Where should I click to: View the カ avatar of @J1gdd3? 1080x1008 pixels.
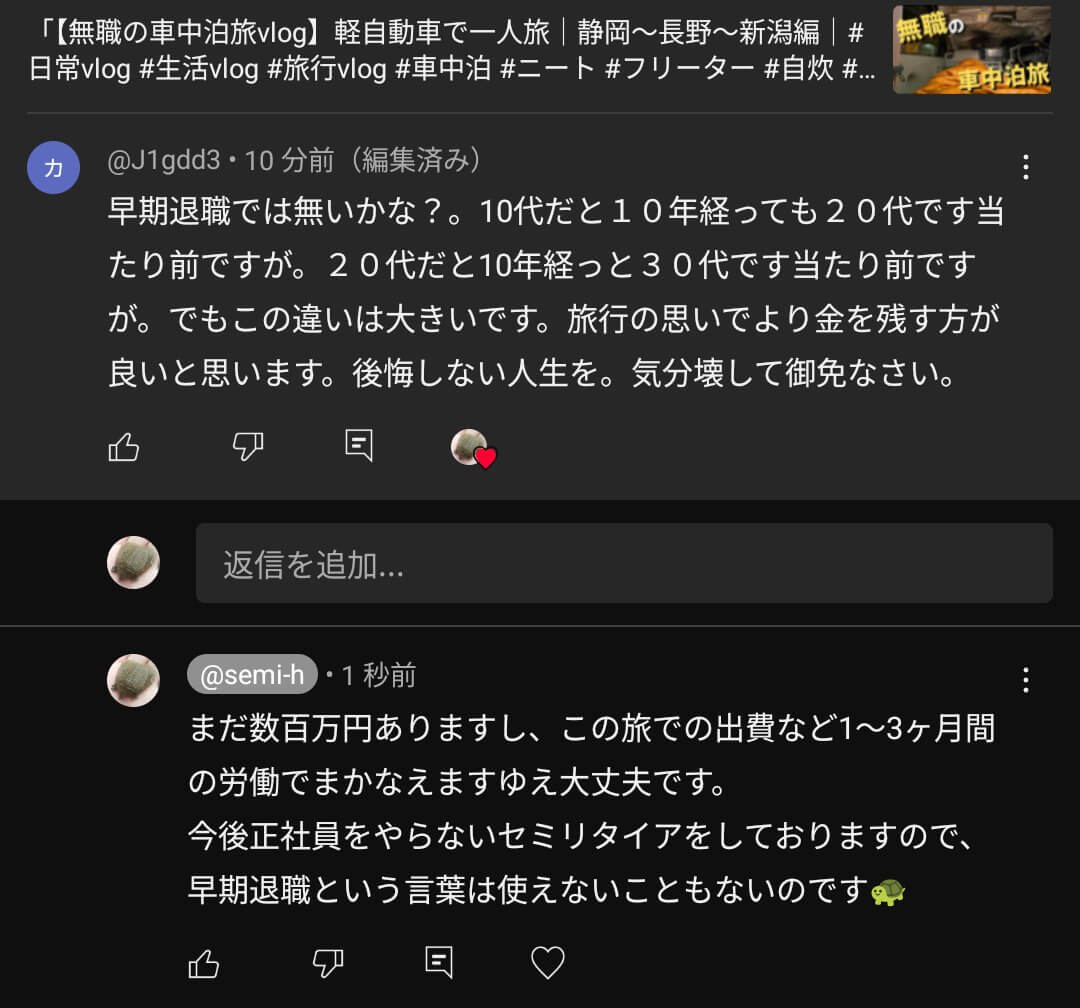point(54,167)
